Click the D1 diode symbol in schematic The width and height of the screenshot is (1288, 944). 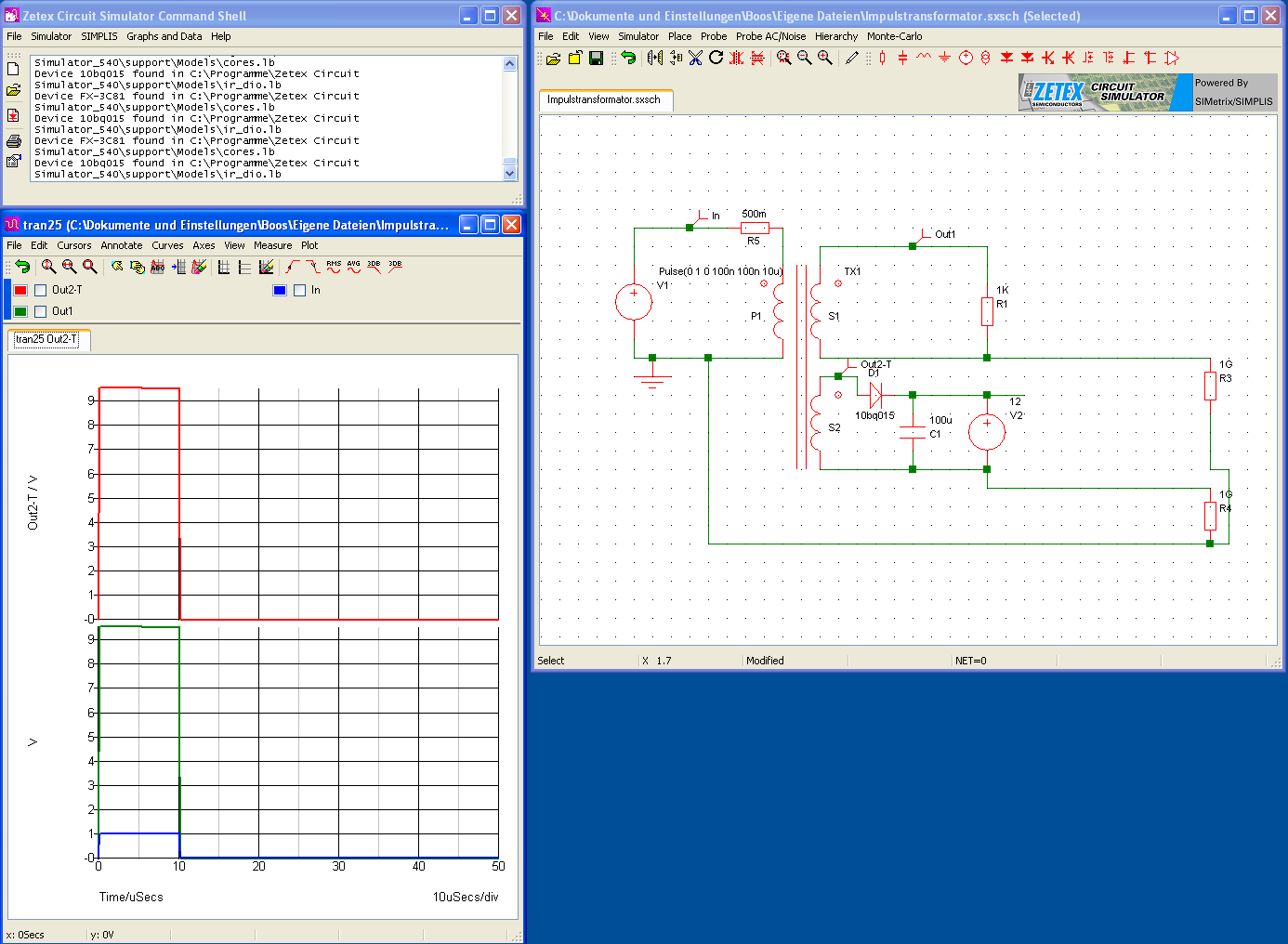tap(875, 395)
